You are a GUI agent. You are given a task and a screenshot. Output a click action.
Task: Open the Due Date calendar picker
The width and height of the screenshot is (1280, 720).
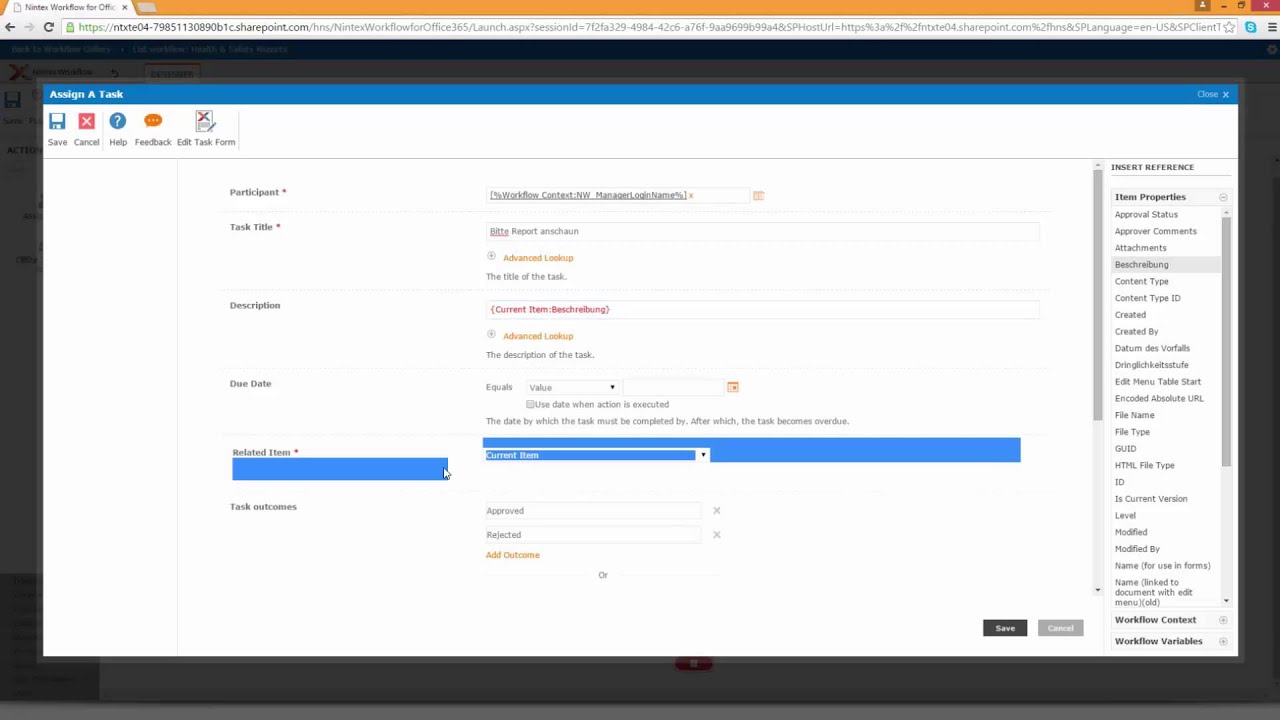tap(733, 387)
